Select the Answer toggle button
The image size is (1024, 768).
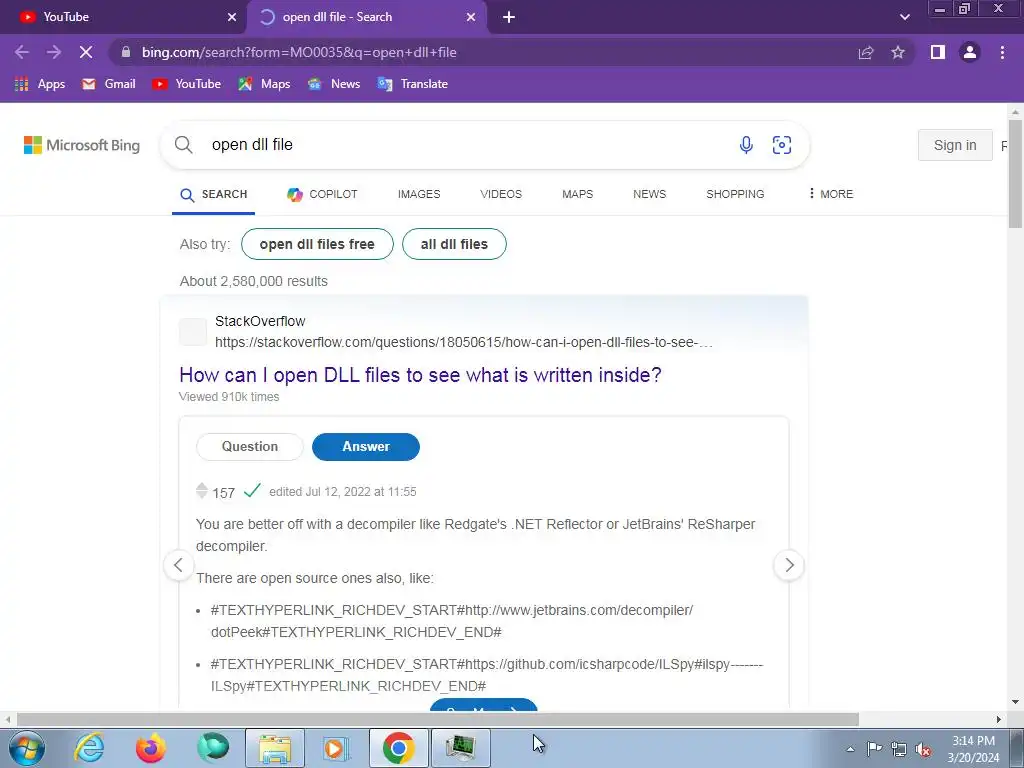tap(366, 447)
